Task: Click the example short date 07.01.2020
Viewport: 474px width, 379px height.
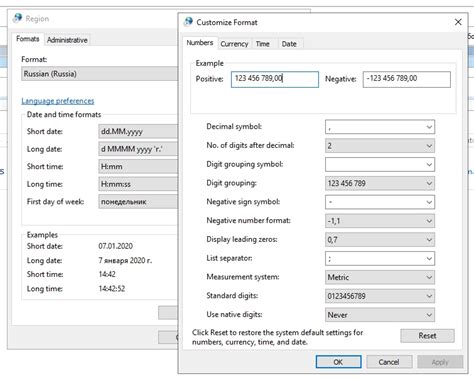Action: [115, 246]
